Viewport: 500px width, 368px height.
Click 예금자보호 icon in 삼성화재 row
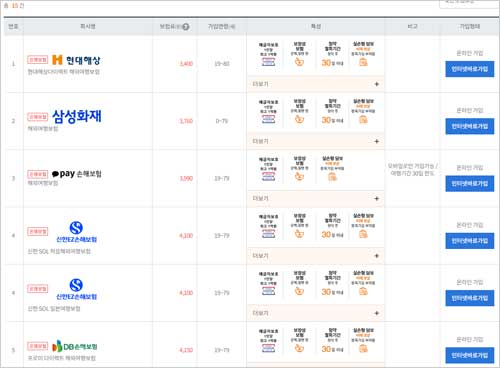click(x=268, y=119)
